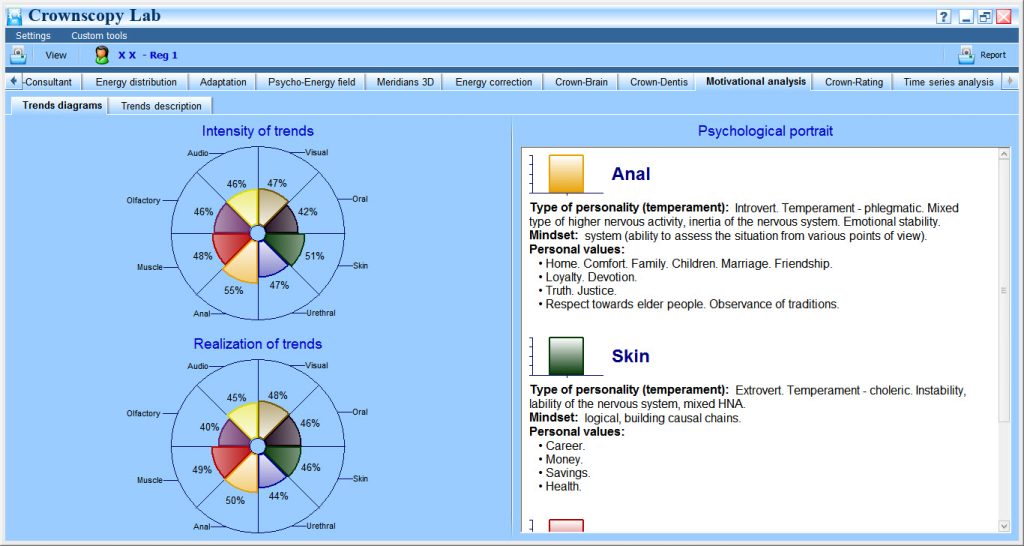The image size is (1024, 546).
Task: Click the portrait scrollbar down arrow
Action: coord(1004,526)
